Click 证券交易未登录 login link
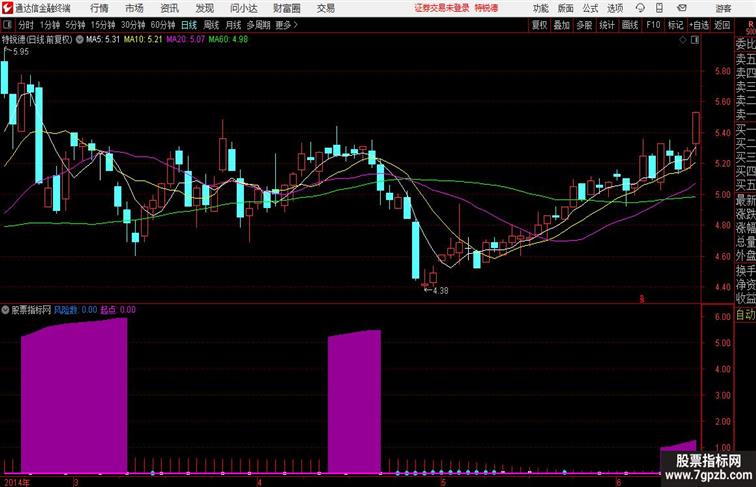 click(442, 8)
